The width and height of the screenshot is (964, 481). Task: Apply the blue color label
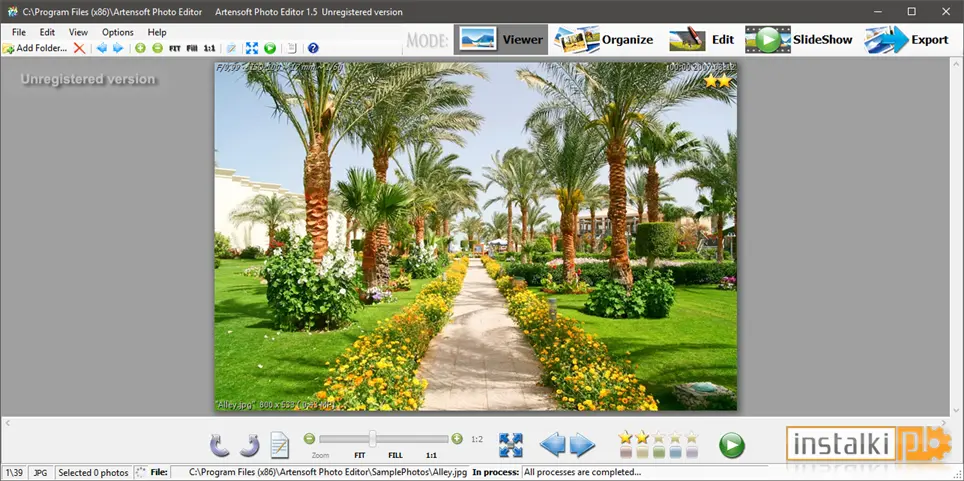click(675, 453)
